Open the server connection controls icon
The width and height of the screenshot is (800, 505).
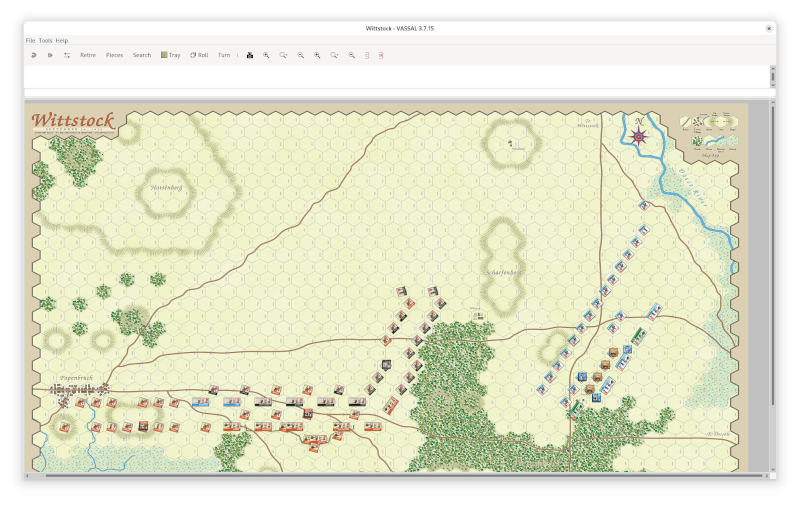pos(67,55)
